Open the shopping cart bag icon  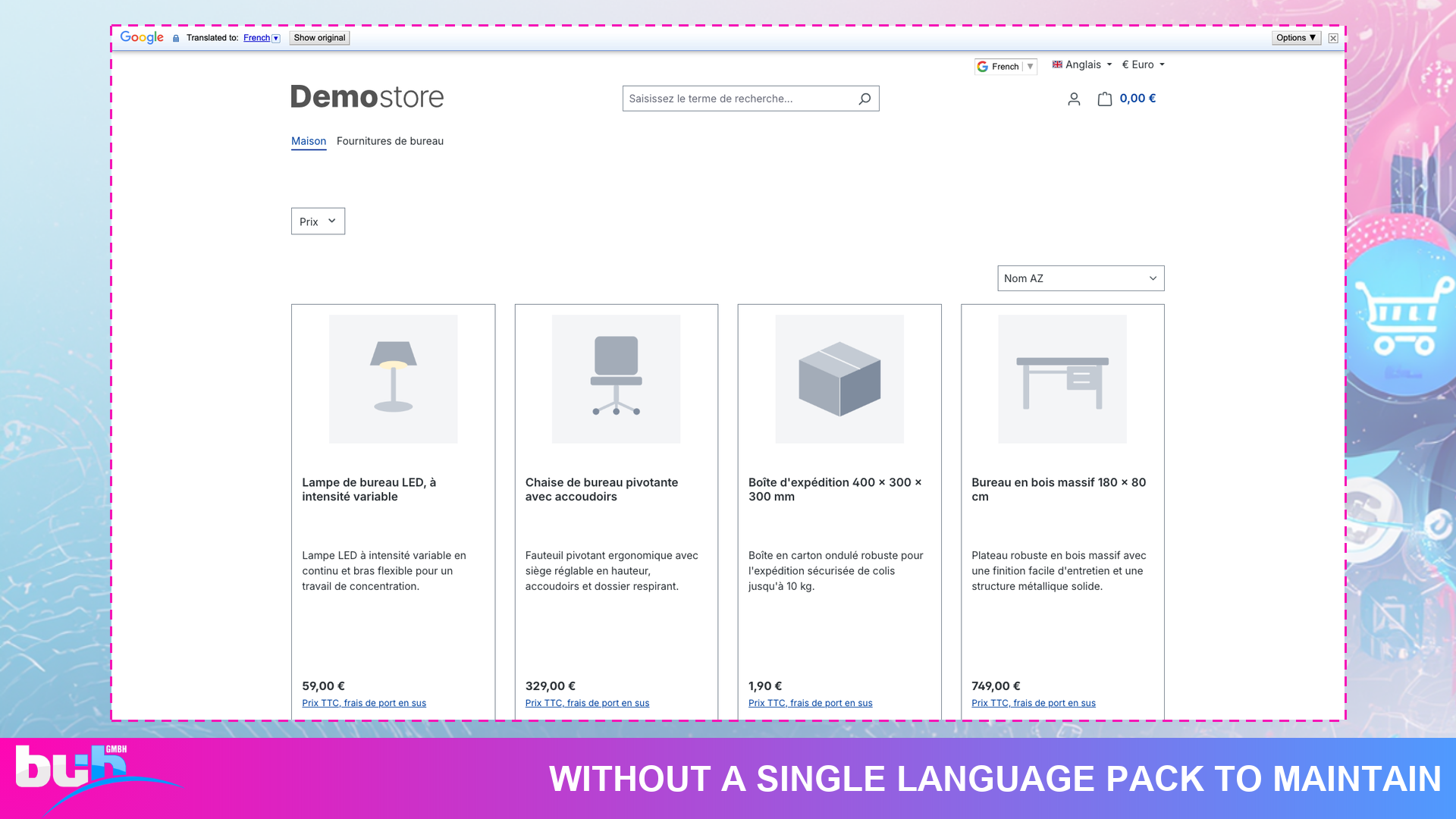point(1105,99)
